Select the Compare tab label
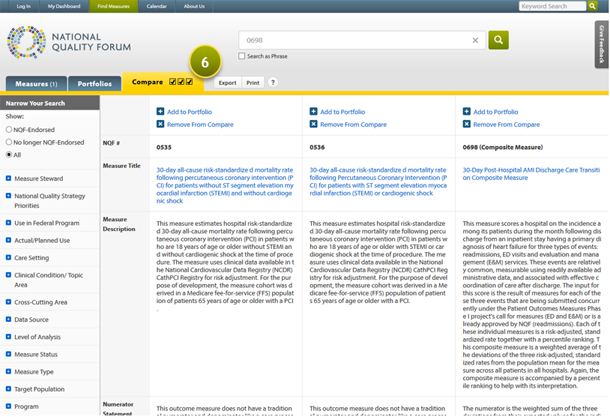610x417 pixels. coord(147,82)
